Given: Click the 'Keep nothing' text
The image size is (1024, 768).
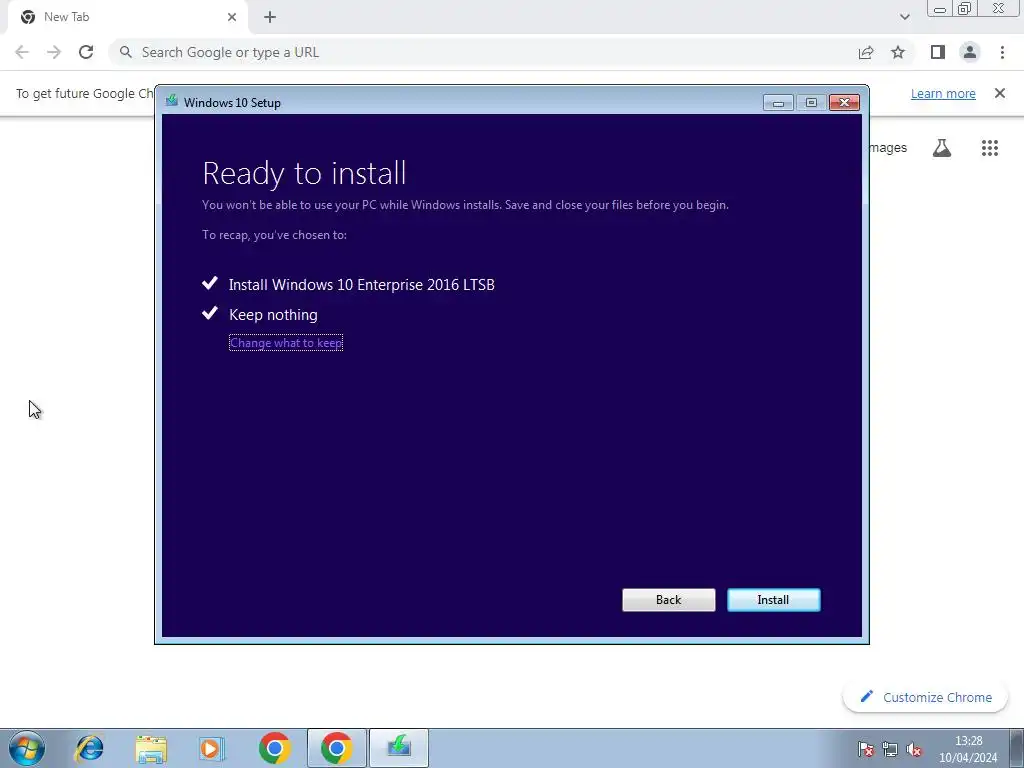Looking at the screenshot, I should (x=273, y=315).
